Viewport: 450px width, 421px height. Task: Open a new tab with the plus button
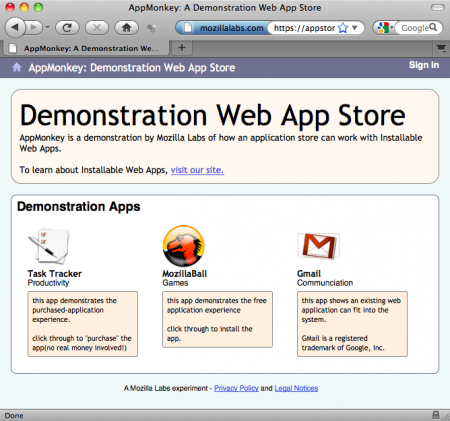(x=182, y=48)
